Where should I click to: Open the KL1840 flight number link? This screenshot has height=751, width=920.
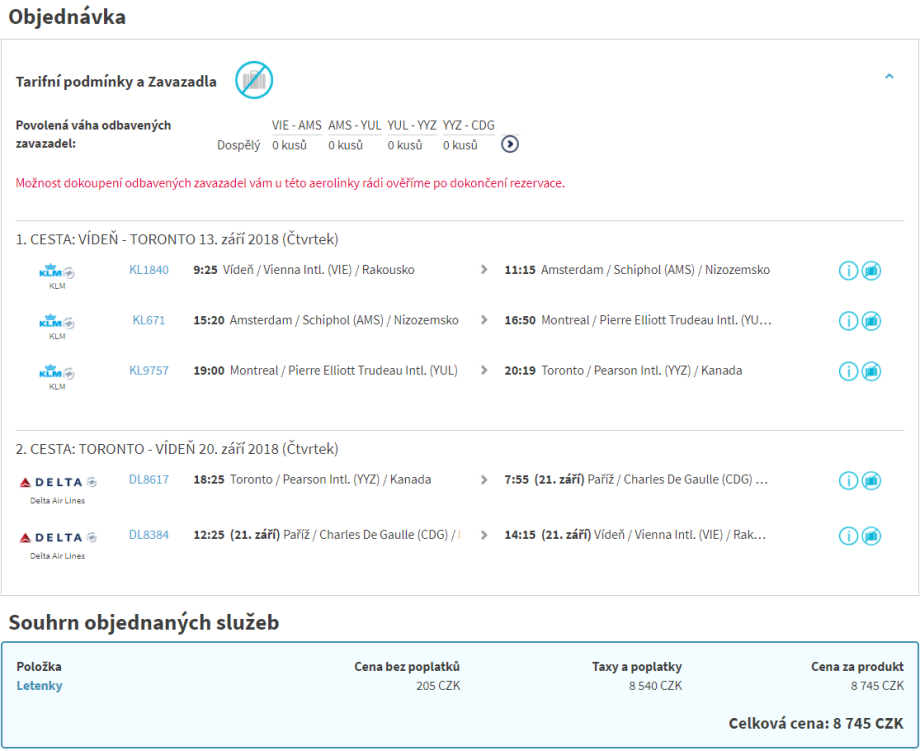[149, 270]
